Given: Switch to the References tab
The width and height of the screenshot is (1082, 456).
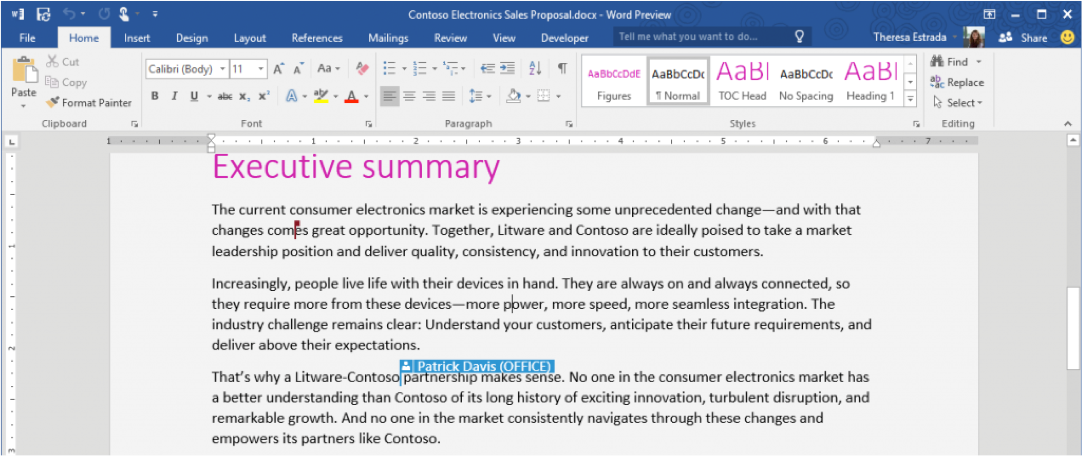Looking at the screenshot, I should click(317, 38).
